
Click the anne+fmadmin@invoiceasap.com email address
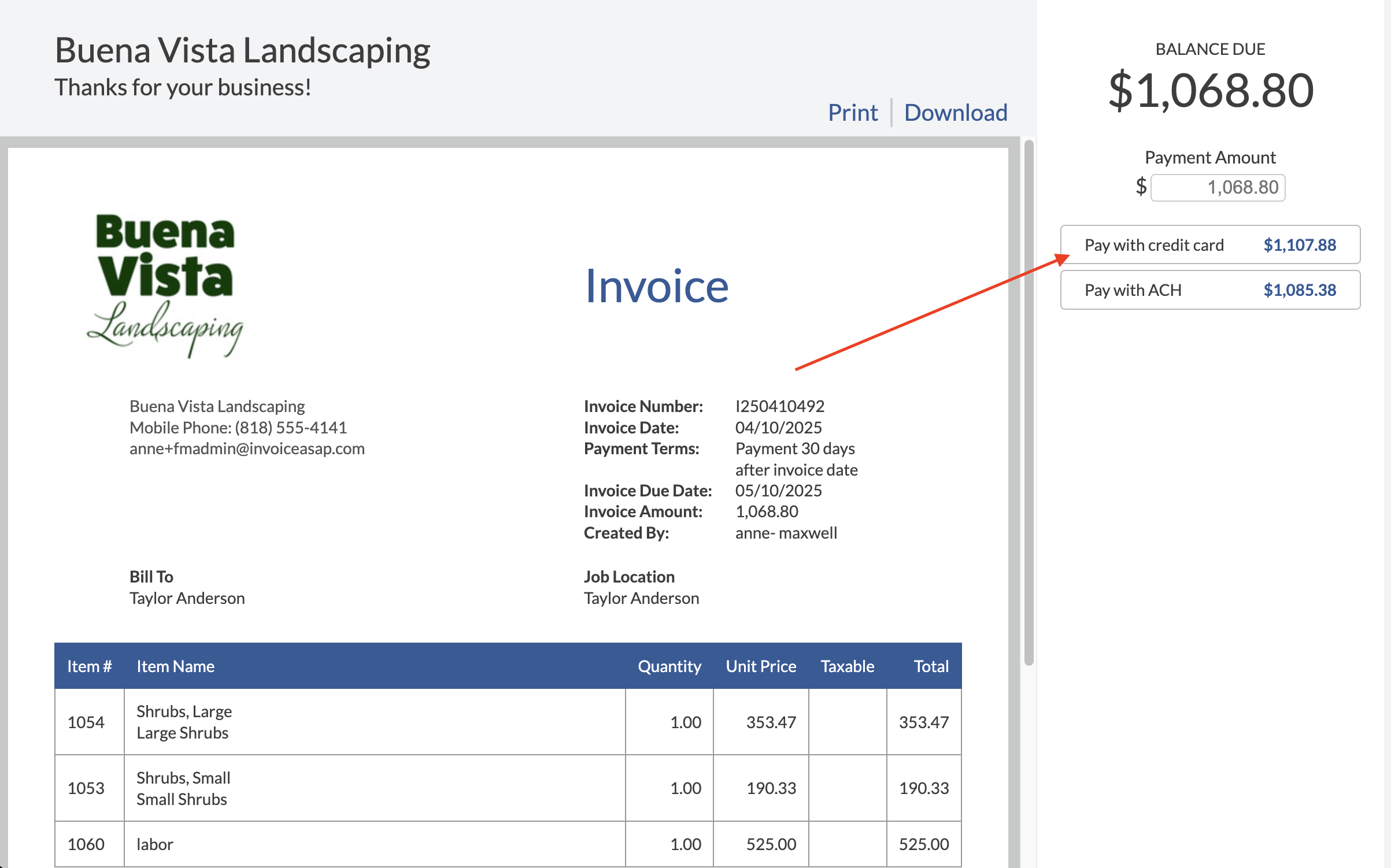pos(247,449)
